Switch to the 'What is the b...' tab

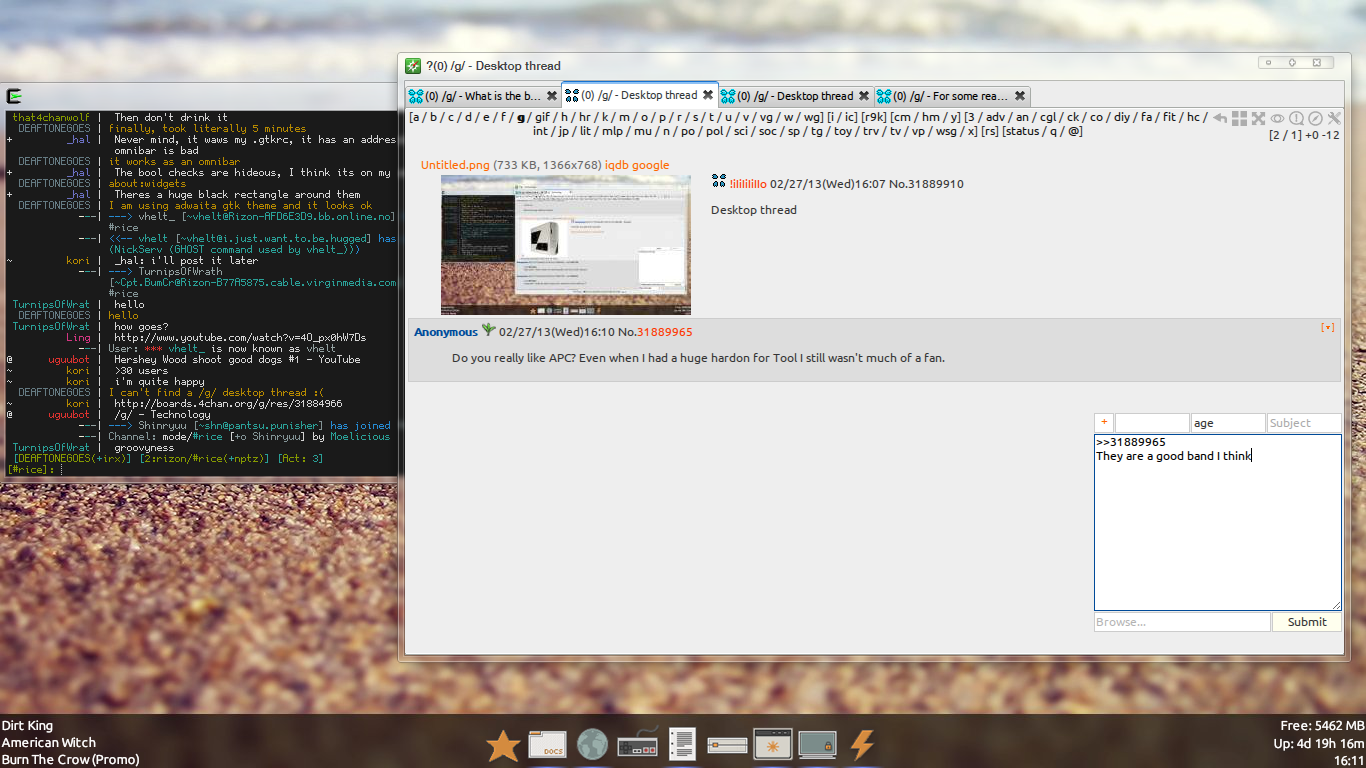coord(483,96)
